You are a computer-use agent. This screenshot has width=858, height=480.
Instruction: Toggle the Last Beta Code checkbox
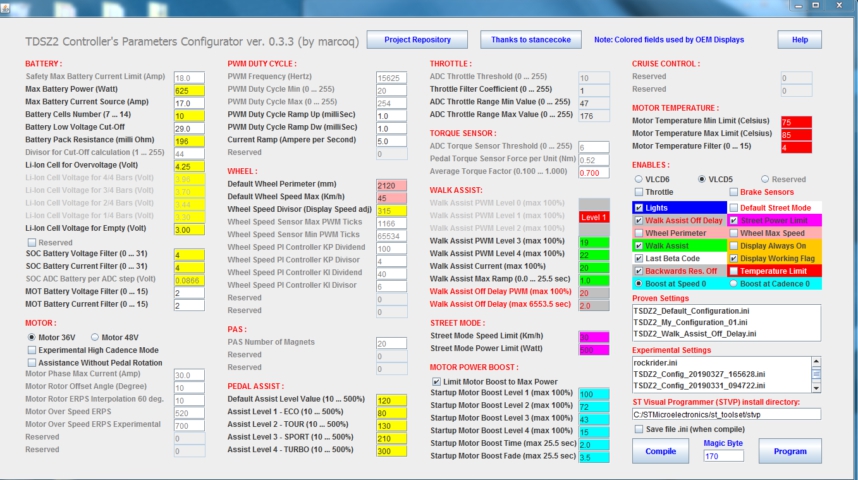(x=639, y=258)
